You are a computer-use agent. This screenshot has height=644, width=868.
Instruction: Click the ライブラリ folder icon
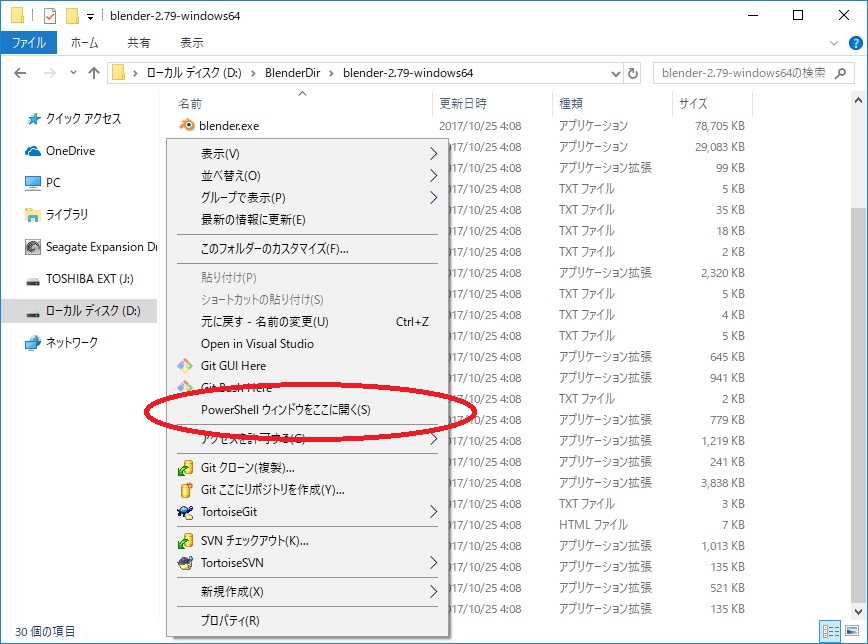[33, 215]
